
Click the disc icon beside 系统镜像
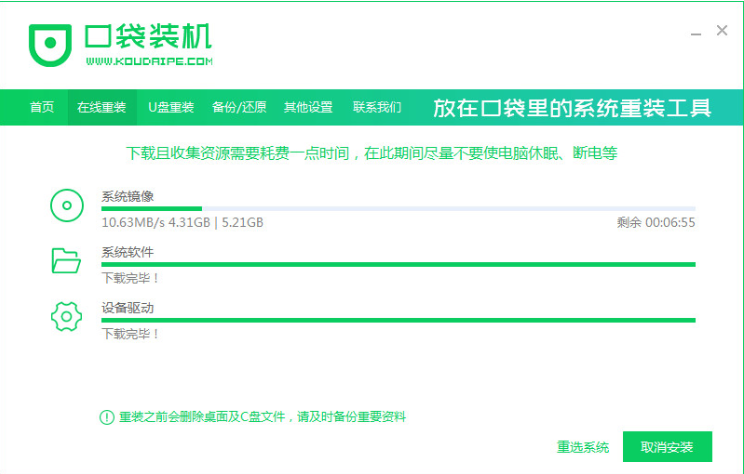coord(67,205)
